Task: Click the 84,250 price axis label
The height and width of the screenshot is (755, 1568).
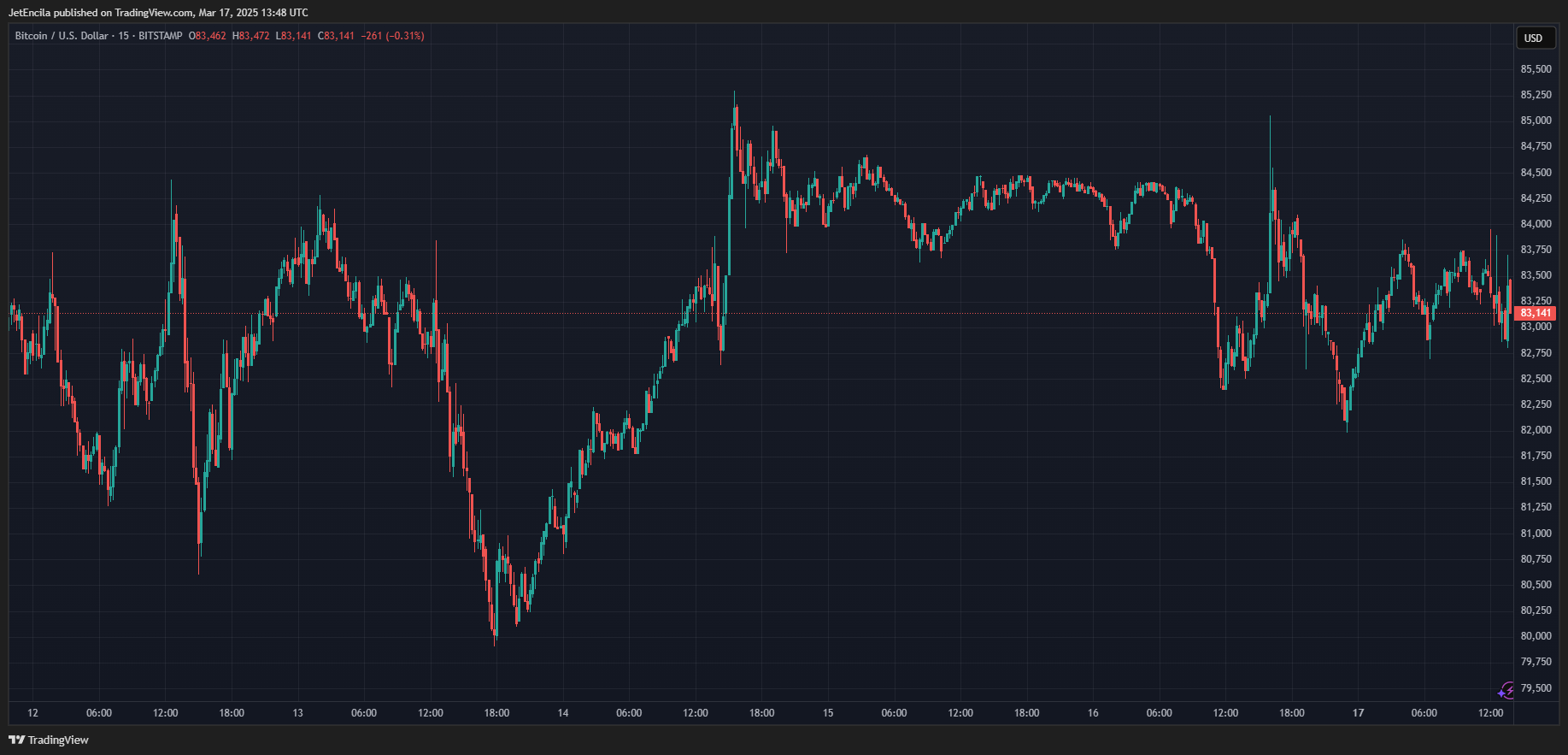Action: pyautogui.click(x=1536, y=198)
